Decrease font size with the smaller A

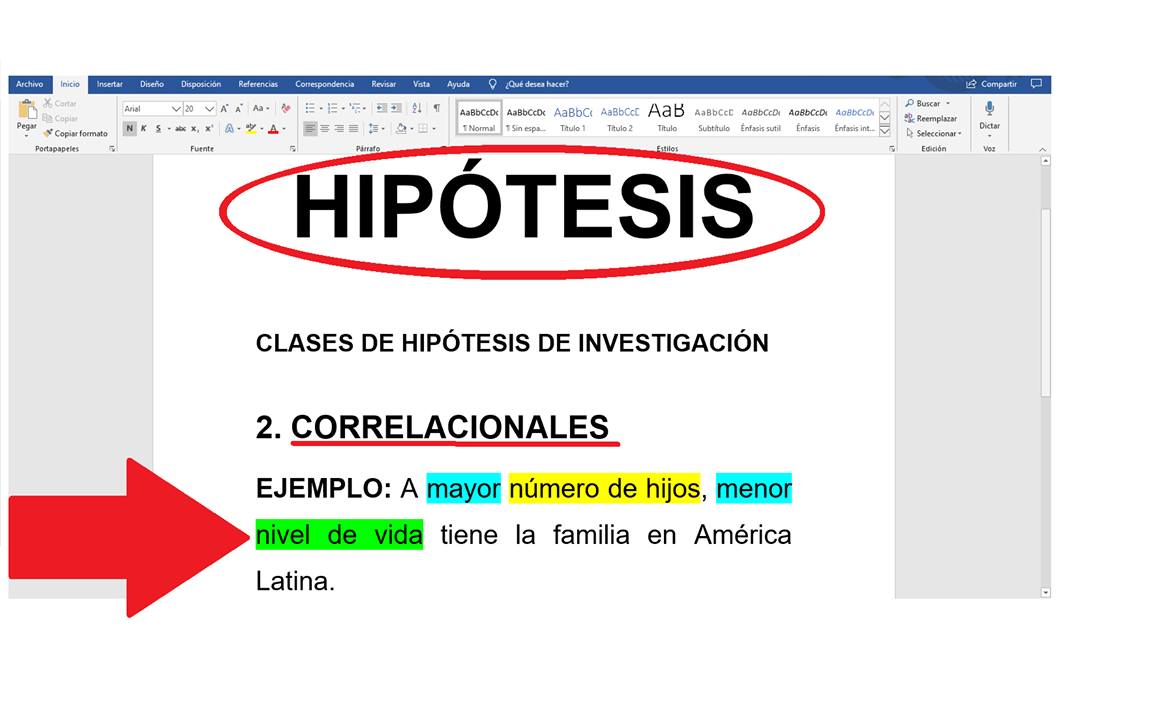pos(238,108)
